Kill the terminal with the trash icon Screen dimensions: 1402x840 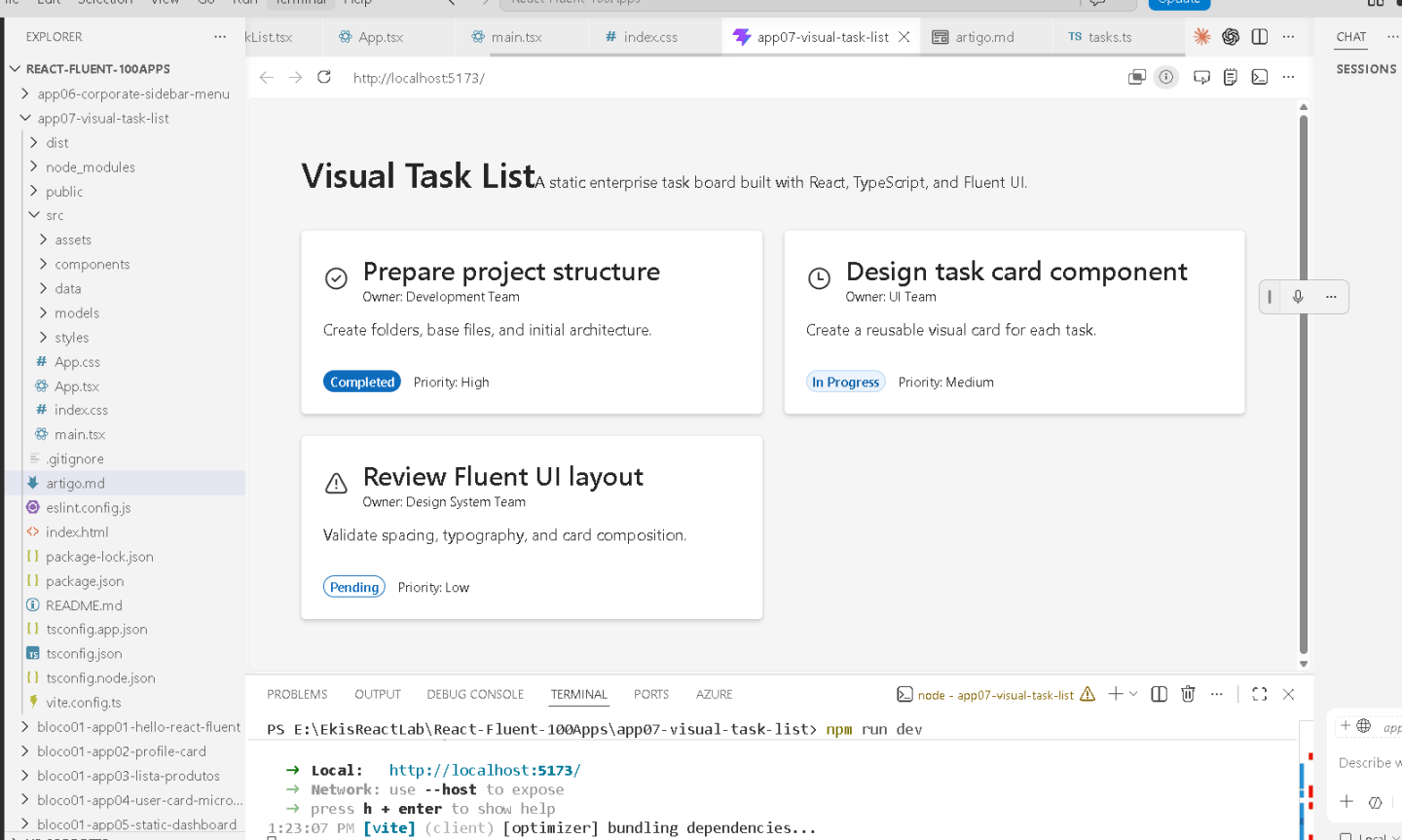pyautogui.click(x=1188, y=694)
